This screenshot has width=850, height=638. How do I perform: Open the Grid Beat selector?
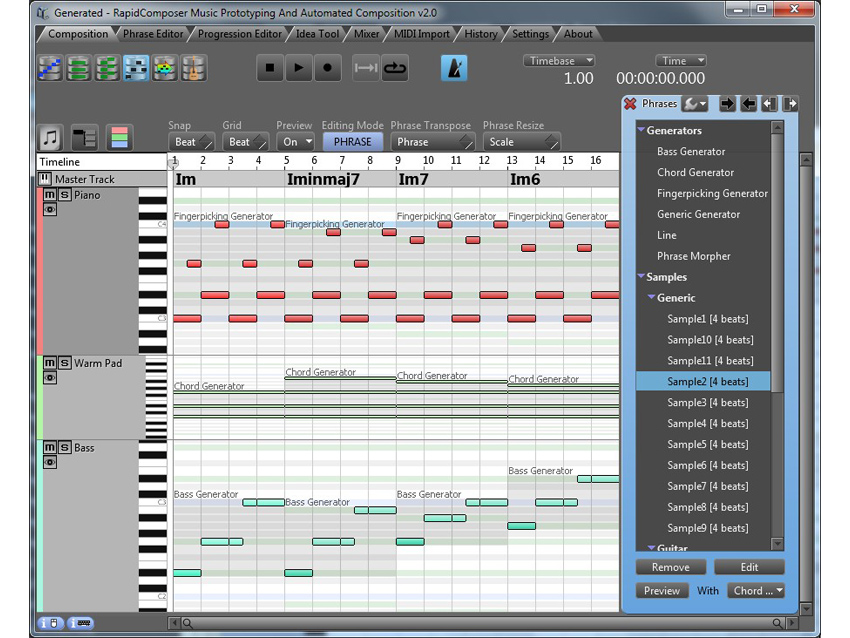tap(245, 142)
